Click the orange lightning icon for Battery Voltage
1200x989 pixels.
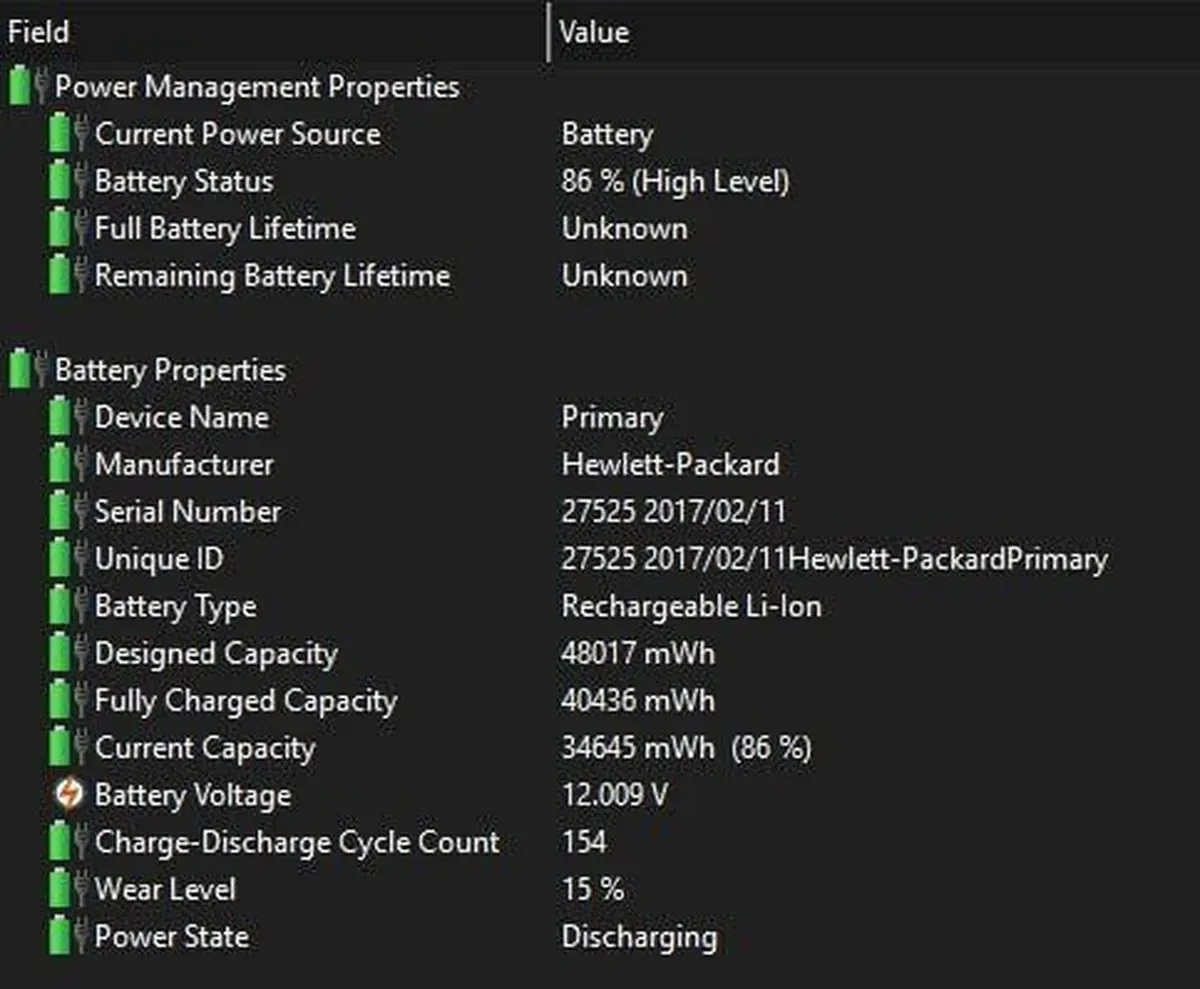[69, 795]
